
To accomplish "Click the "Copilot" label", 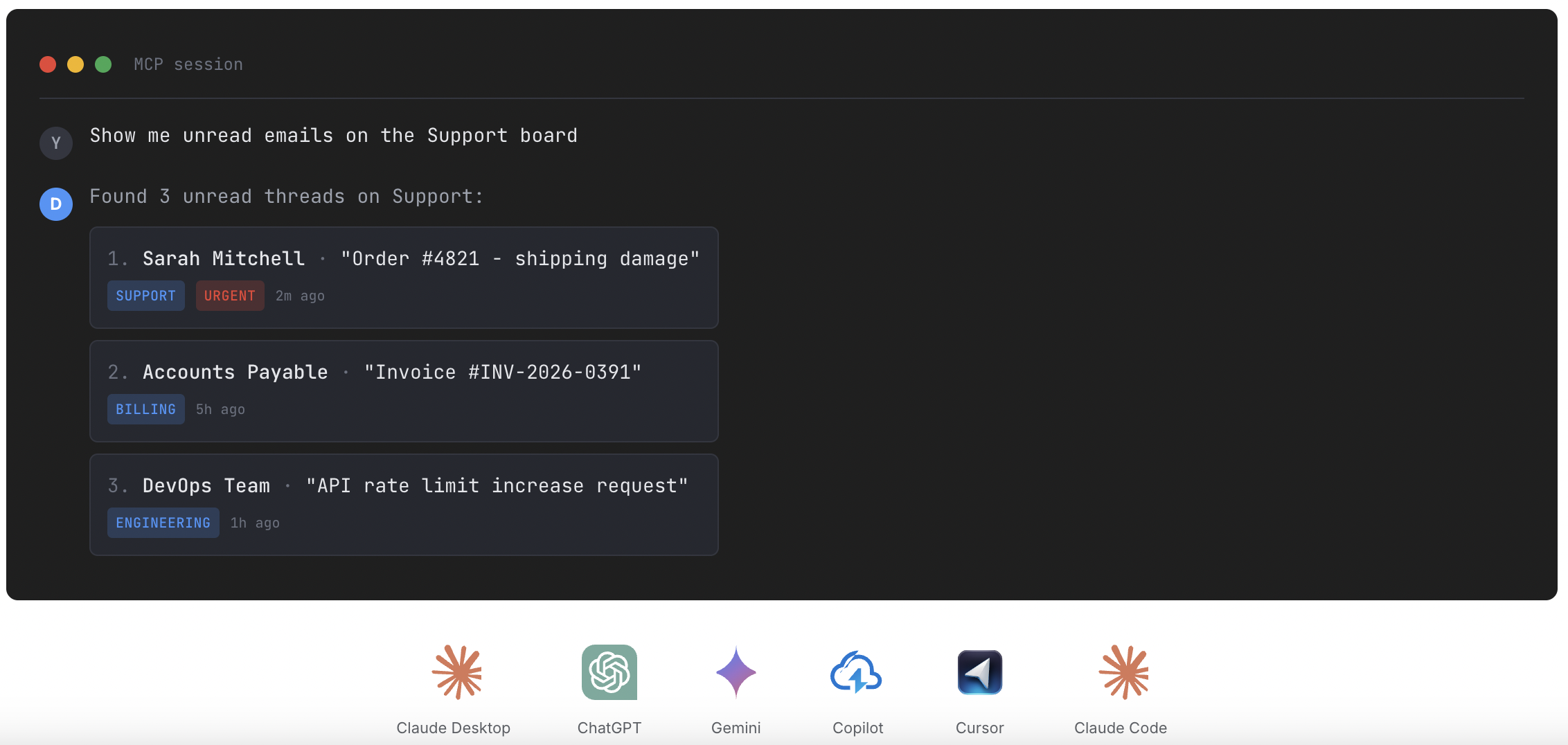I will (858, 728).
